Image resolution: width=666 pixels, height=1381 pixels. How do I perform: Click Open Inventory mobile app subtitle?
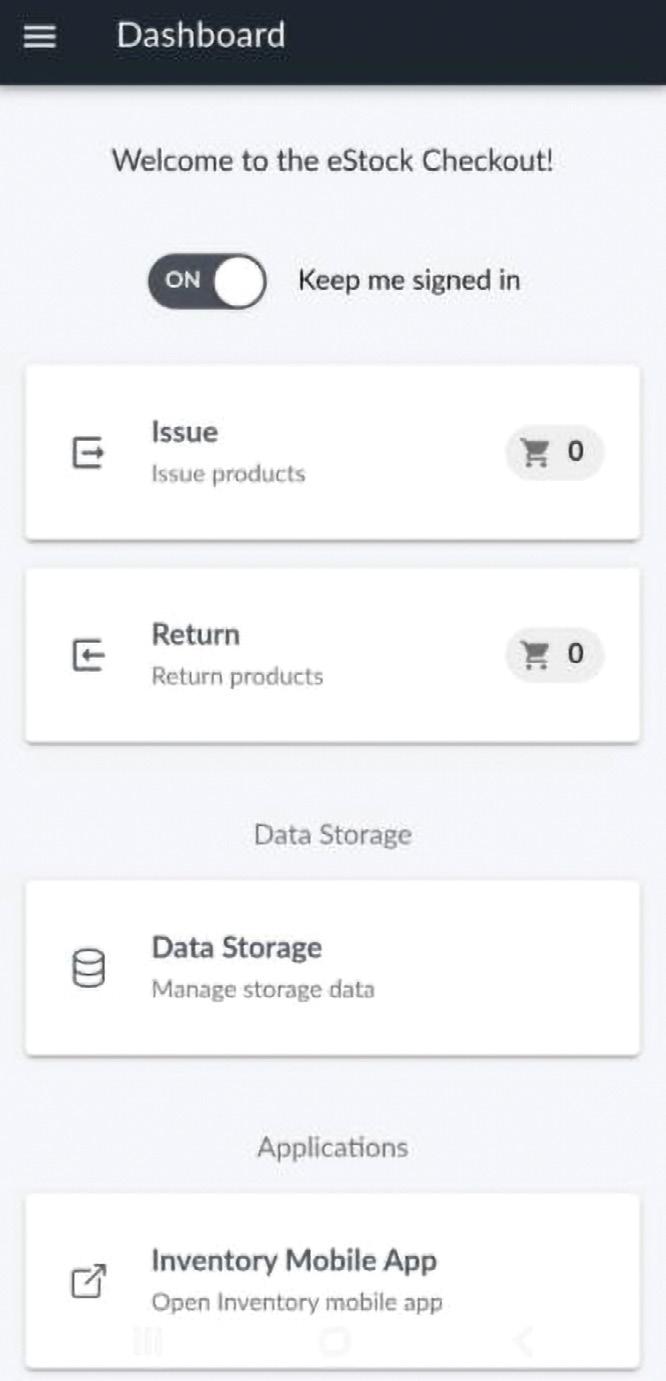(297, 1303)
